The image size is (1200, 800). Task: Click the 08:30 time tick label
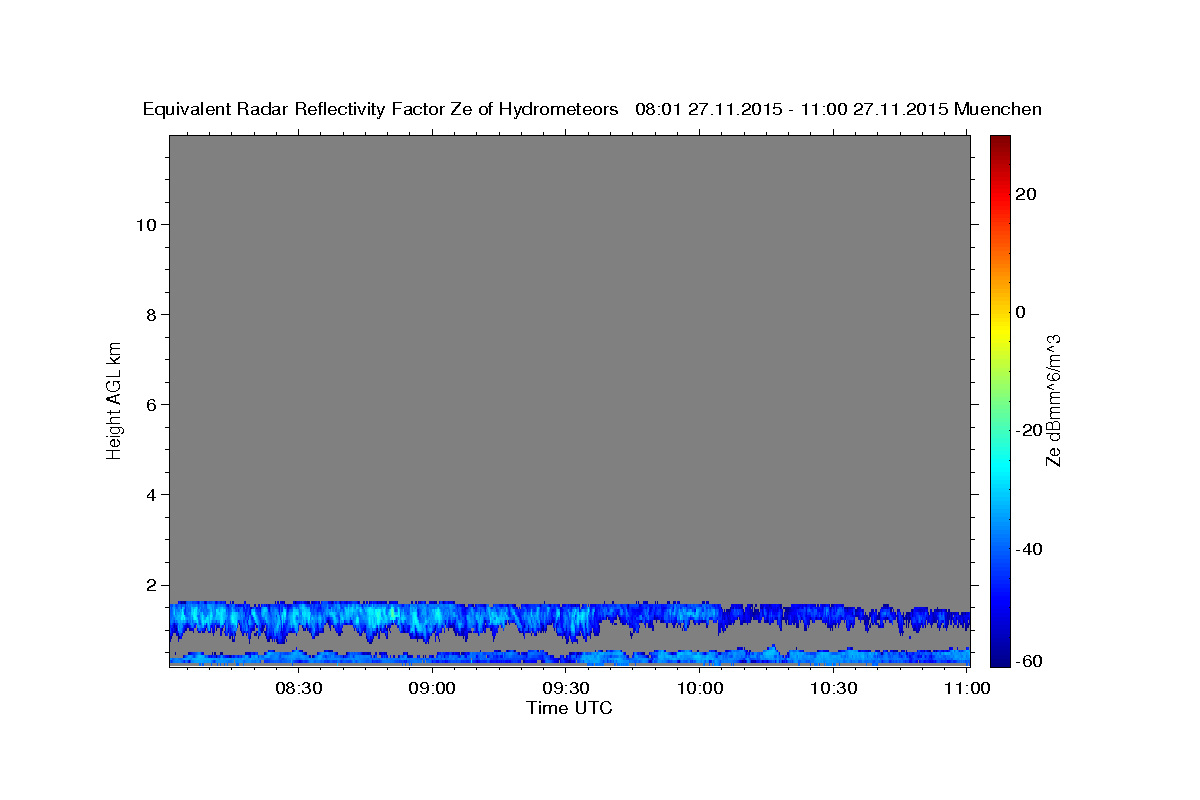click(298, 688)
